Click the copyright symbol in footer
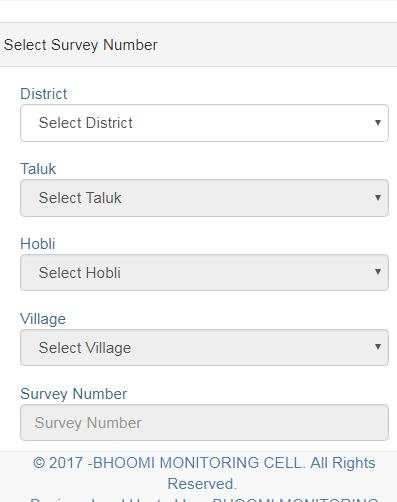397x502 pixels. click(x=39, y=463)
